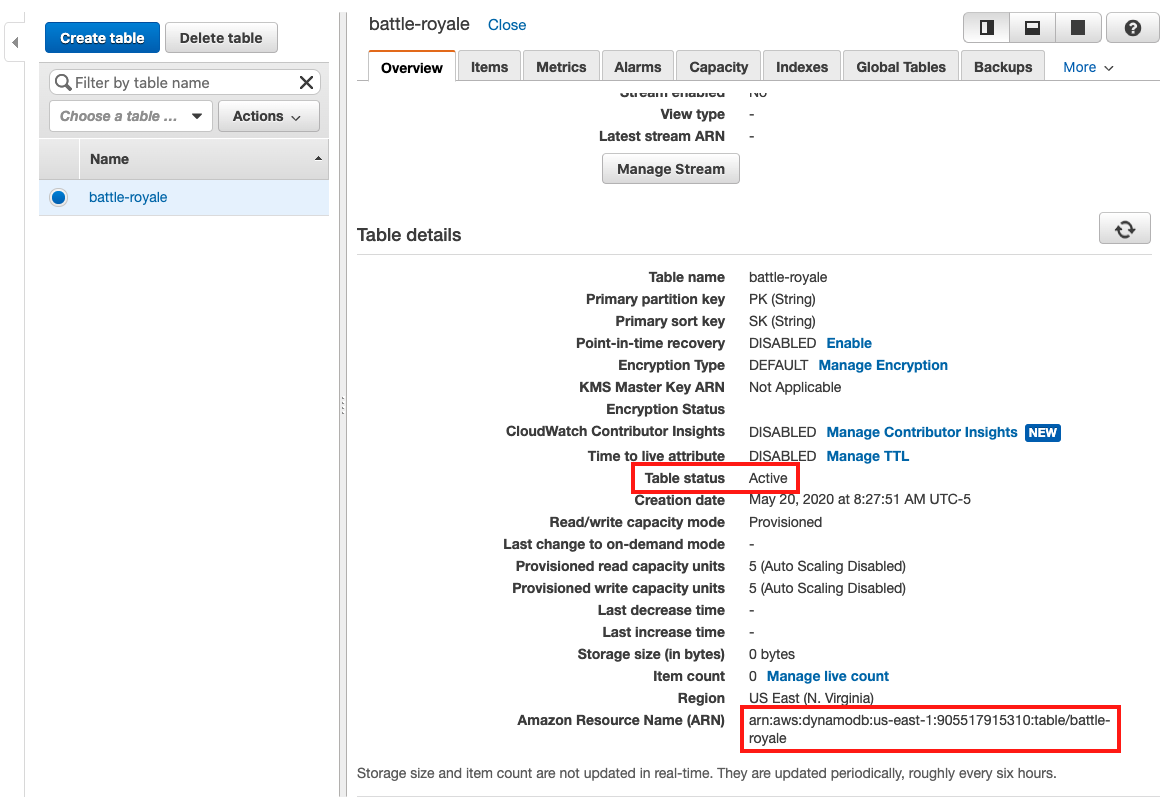1167x797 pixels.
Task: Close the battle-royale detail panel
Action: [x=507, y=25]
